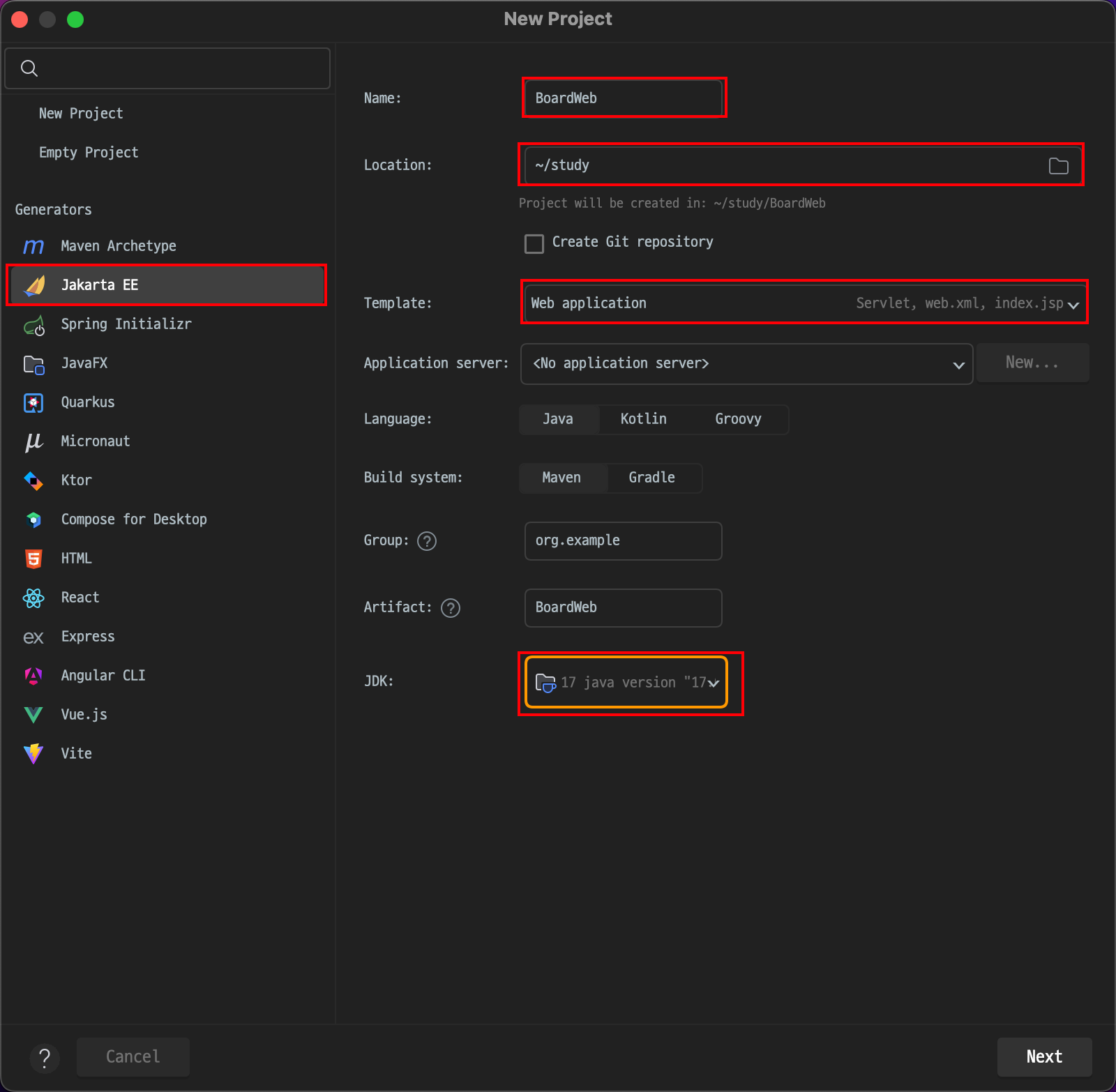Select the Quarkus generator entry

(166, 402)
